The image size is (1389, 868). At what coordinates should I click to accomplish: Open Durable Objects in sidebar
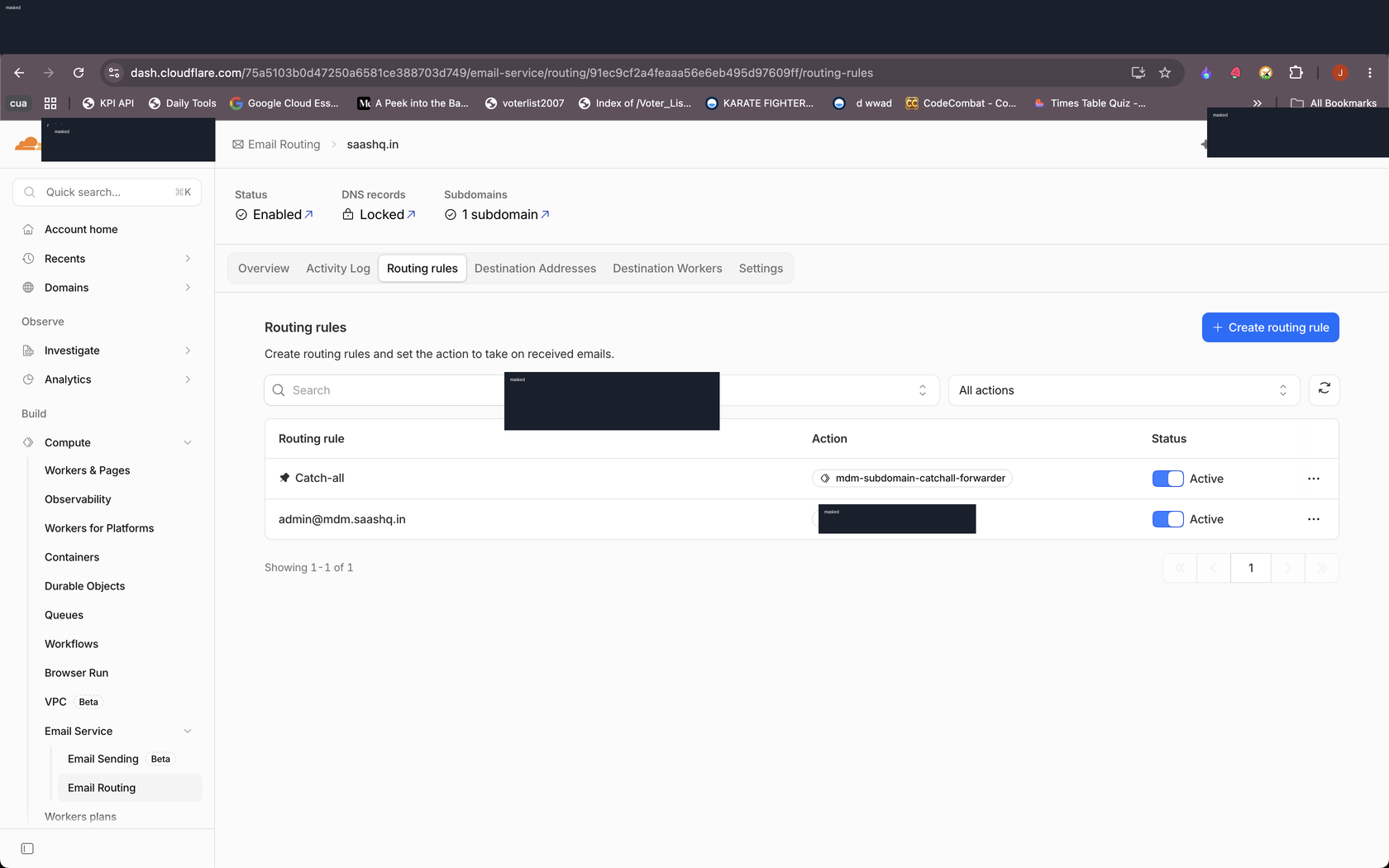[85, 586]
